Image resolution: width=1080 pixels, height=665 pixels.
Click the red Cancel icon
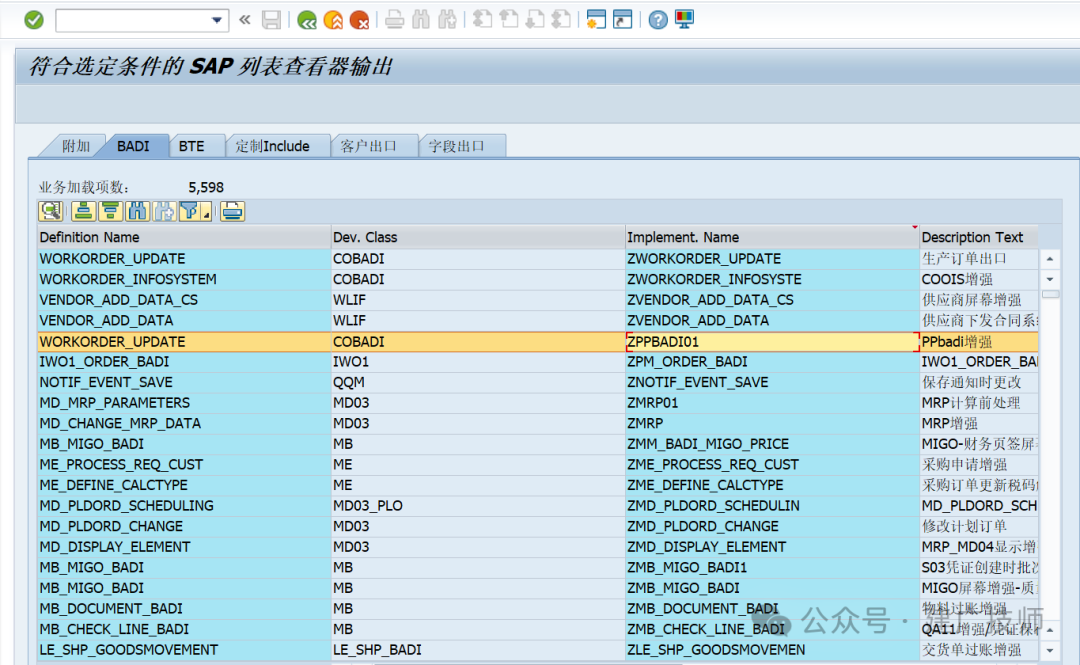(360, 20)
